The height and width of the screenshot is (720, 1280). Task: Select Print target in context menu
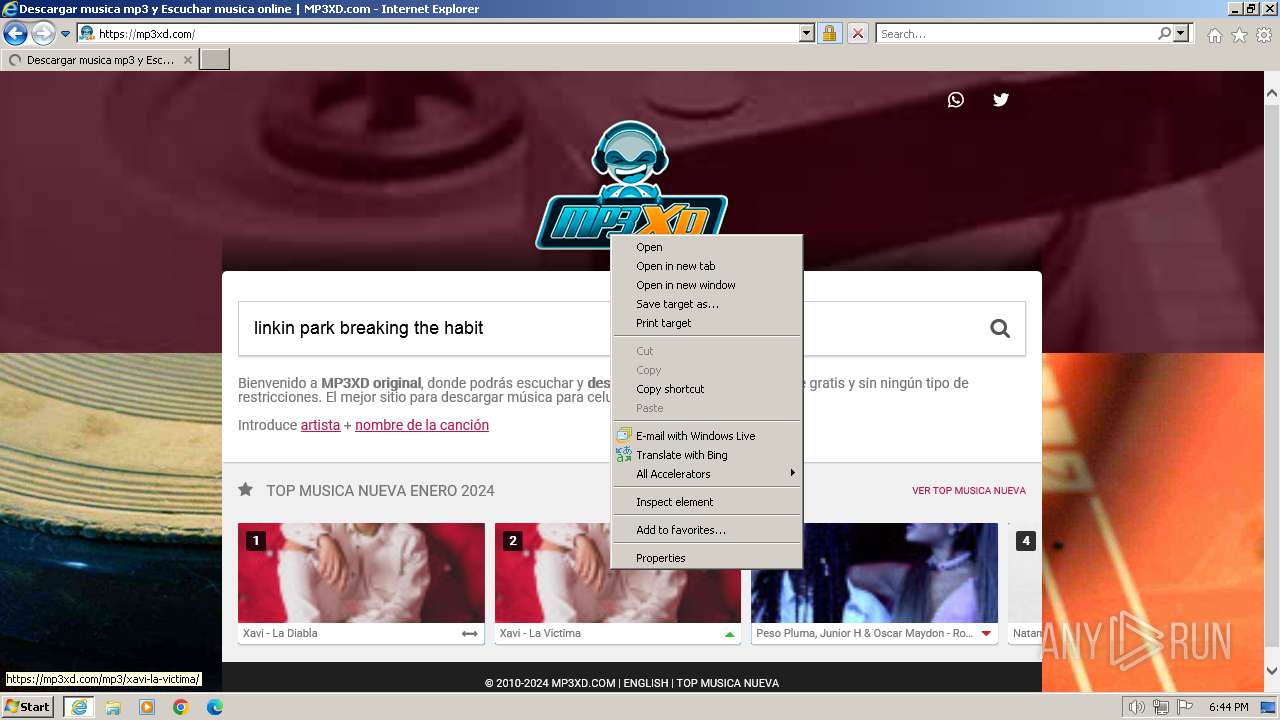[706, 323]
